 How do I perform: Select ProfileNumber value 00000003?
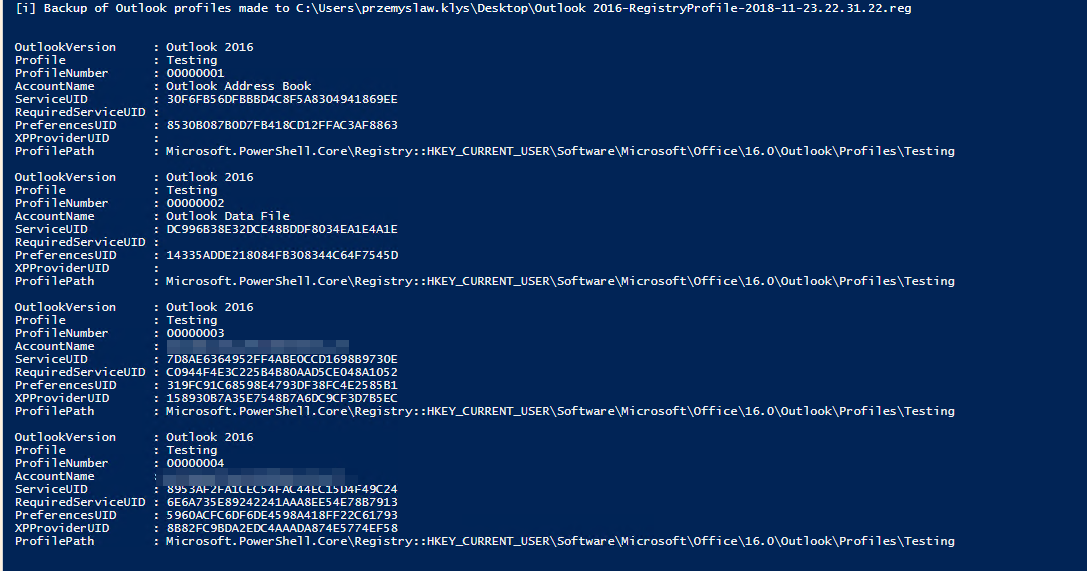195,333
